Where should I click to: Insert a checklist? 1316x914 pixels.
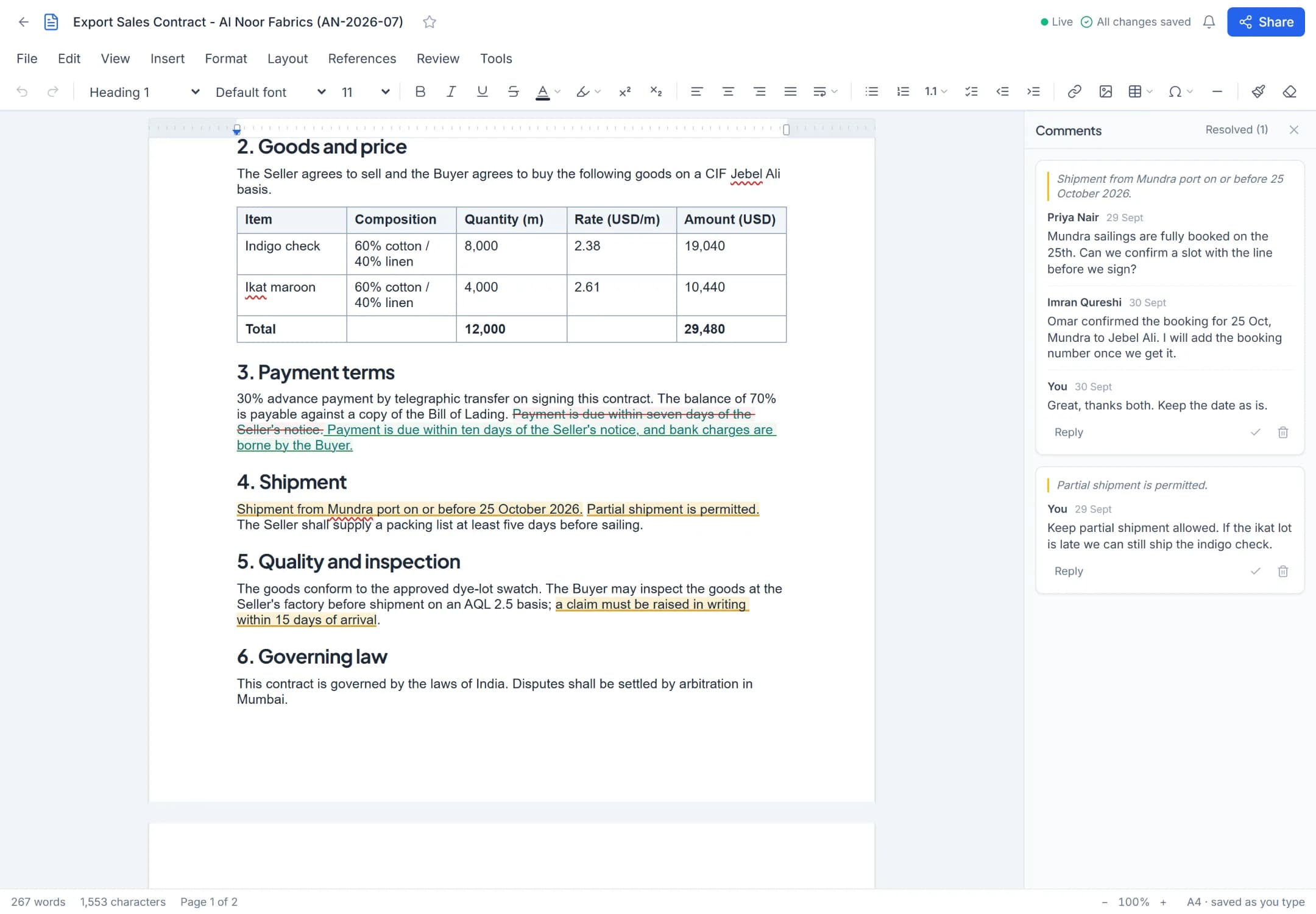(971, 92)
